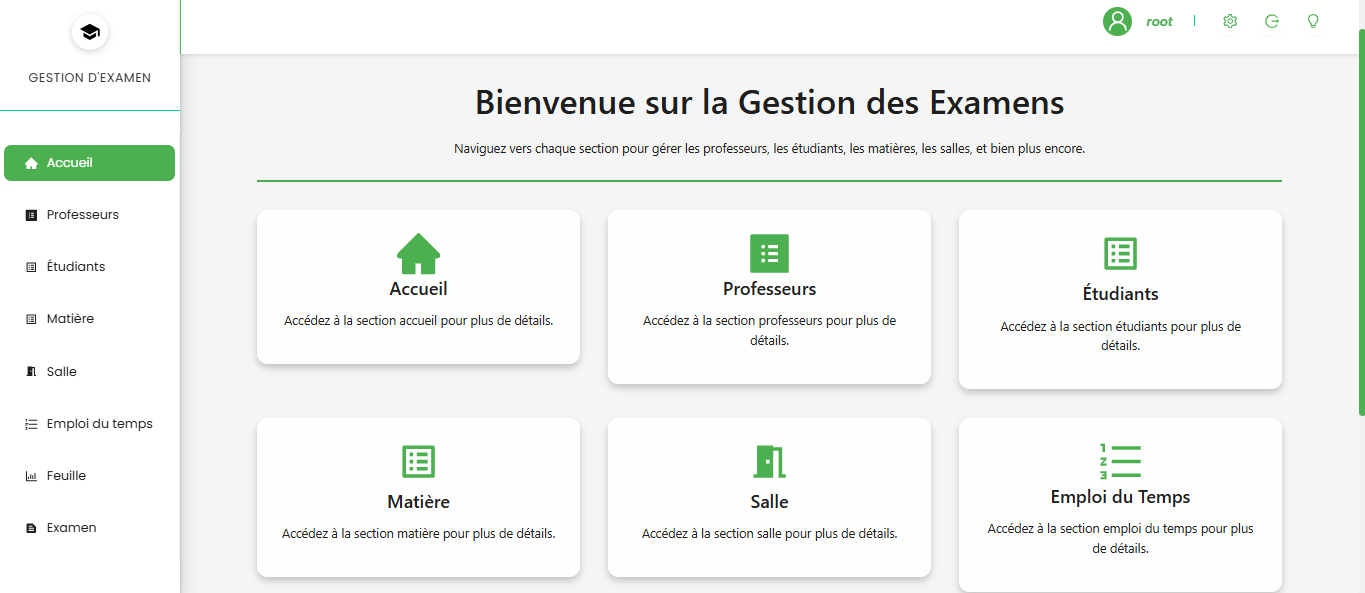Click the Étudiants sidebar list icon

pos(31,267)
